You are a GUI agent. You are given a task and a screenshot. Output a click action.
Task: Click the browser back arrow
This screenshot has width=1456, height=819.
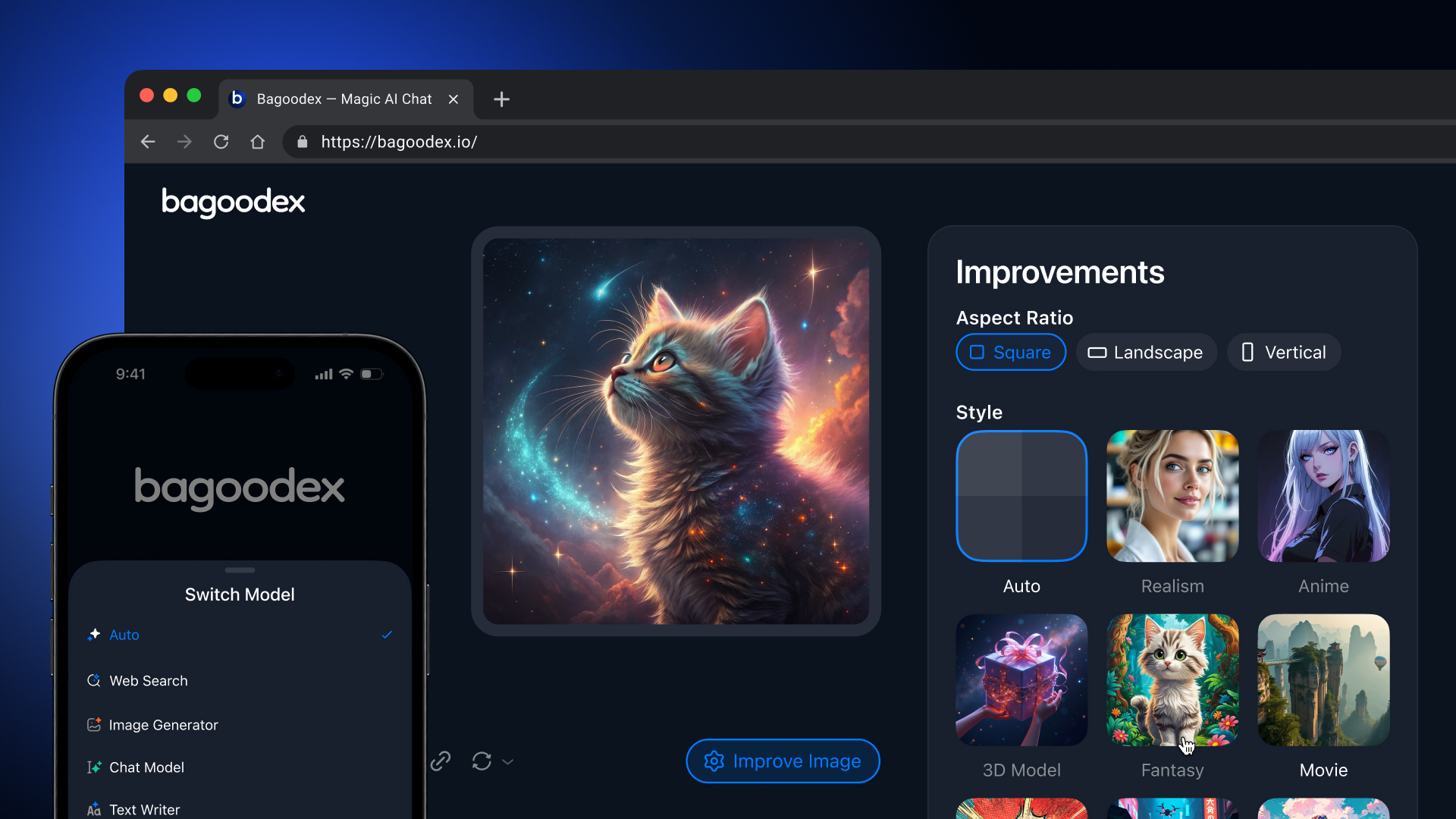[148, 142]
